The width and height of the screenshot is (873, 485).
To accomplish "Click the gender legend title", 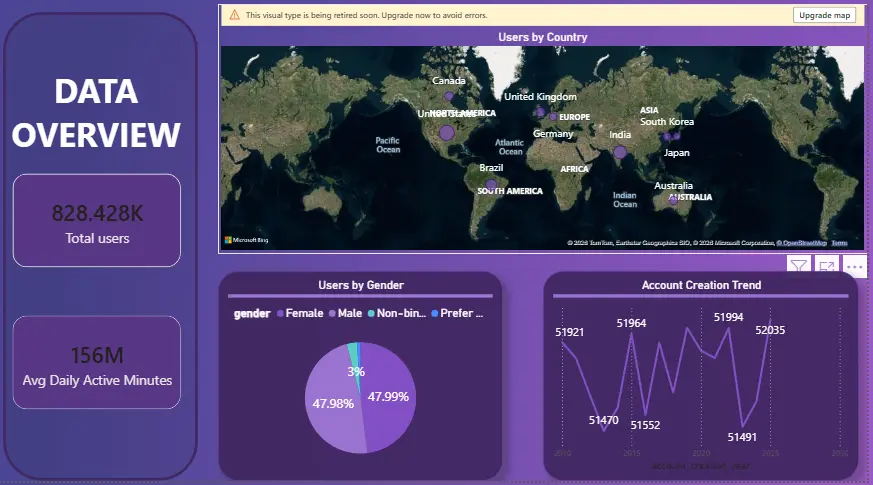I will (x=252, y=313).
